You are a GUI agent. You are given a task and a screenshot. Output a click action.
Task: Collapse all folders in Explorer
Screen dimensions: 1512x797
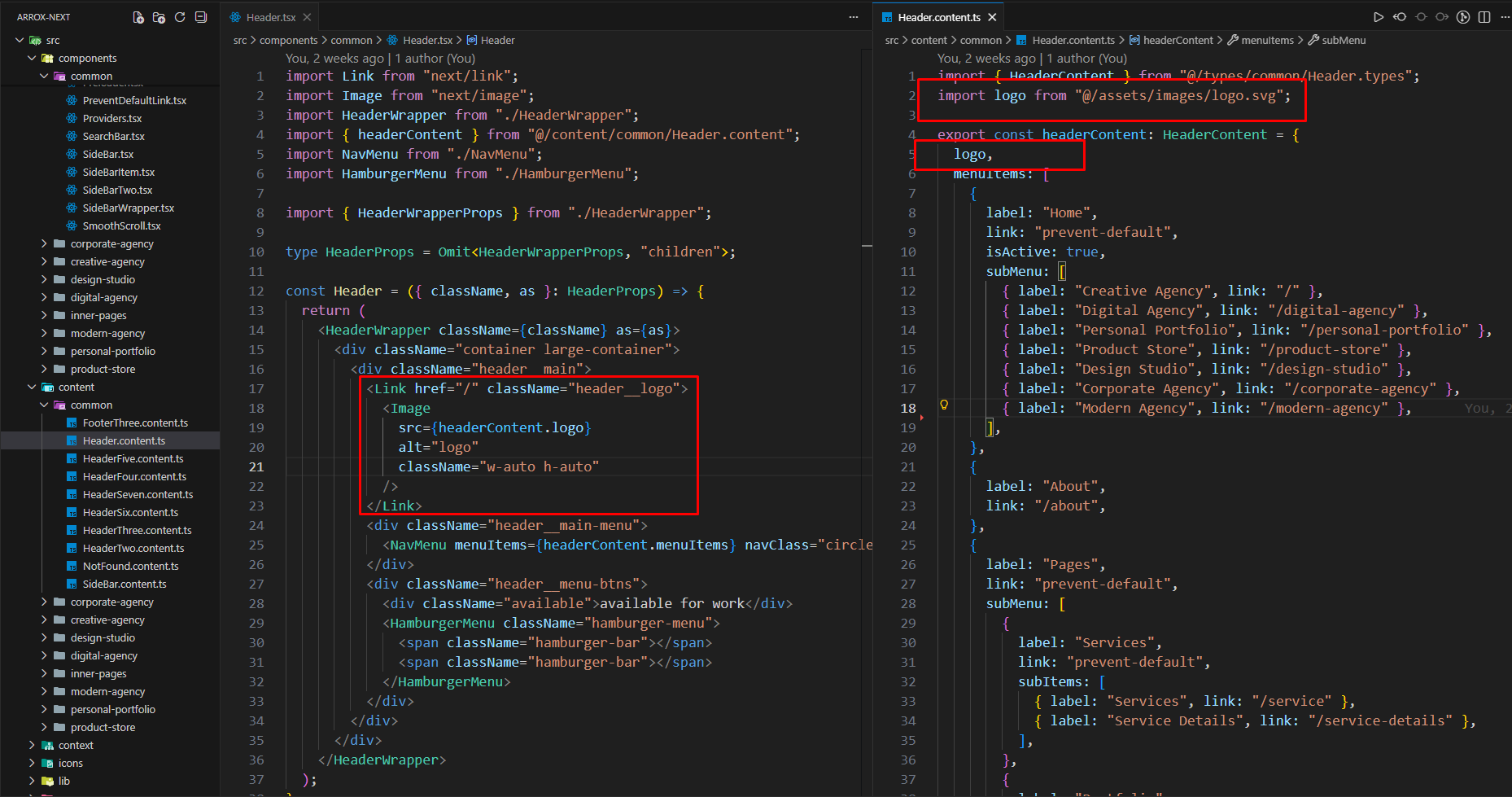coord(201,17)
